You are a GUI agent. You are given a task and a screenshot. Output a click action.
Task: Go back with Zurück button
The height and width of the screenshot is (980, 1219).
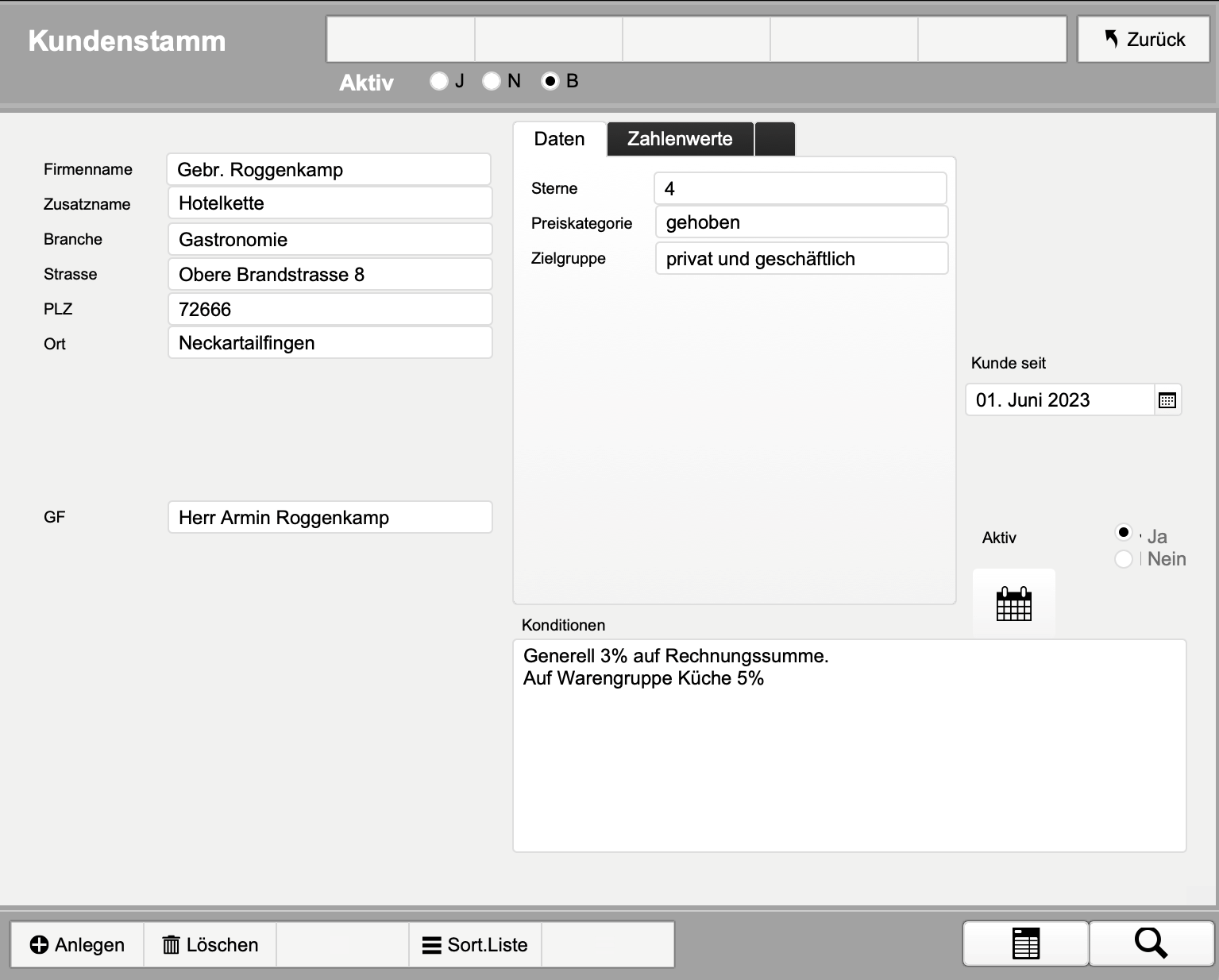(x=1144, y=39)
